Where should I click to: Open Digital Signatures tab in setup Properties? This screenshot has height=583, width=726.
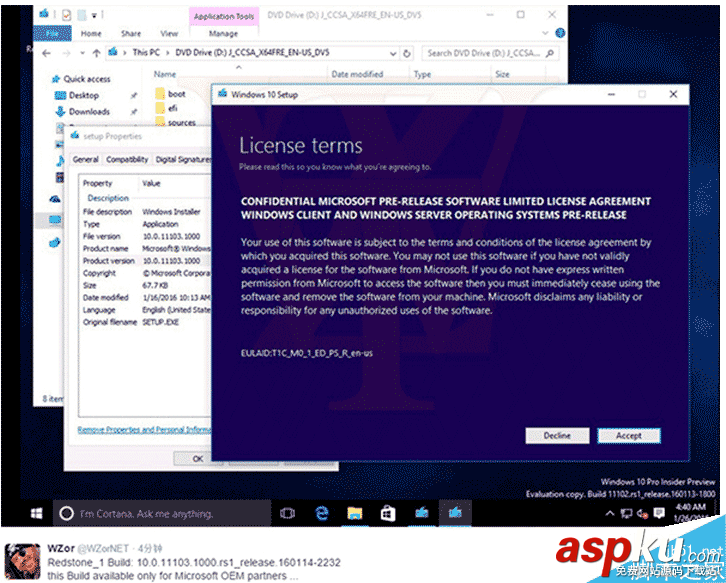click(183, 159)
